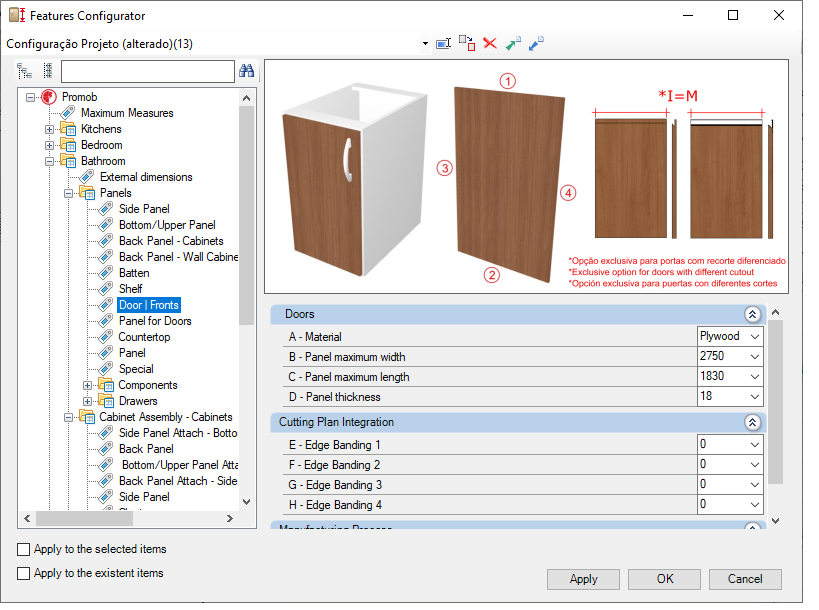The height and width of the screenshot is (610, 819).
Task: Click the Bedroom folder icon
Action: coord(68,145)
